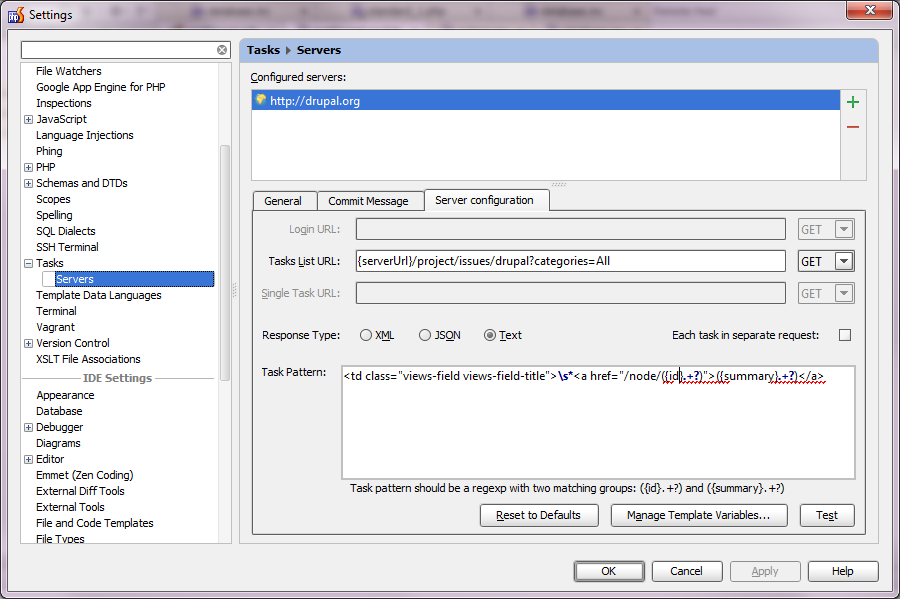Screen dimensions: 900x599
Task: Switch to the General tab
Action: tap(285, 201)
